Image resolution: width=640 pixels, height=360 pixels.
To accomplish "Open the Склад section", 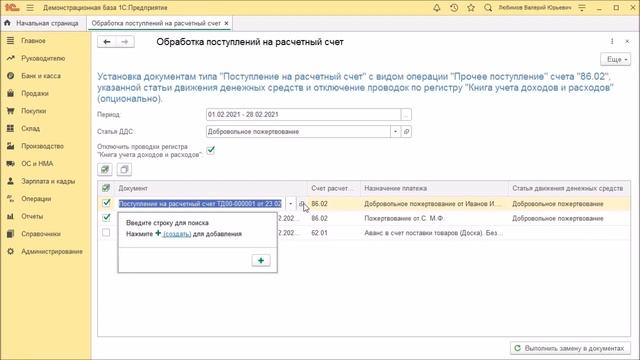I will click(x=30, y=129).
